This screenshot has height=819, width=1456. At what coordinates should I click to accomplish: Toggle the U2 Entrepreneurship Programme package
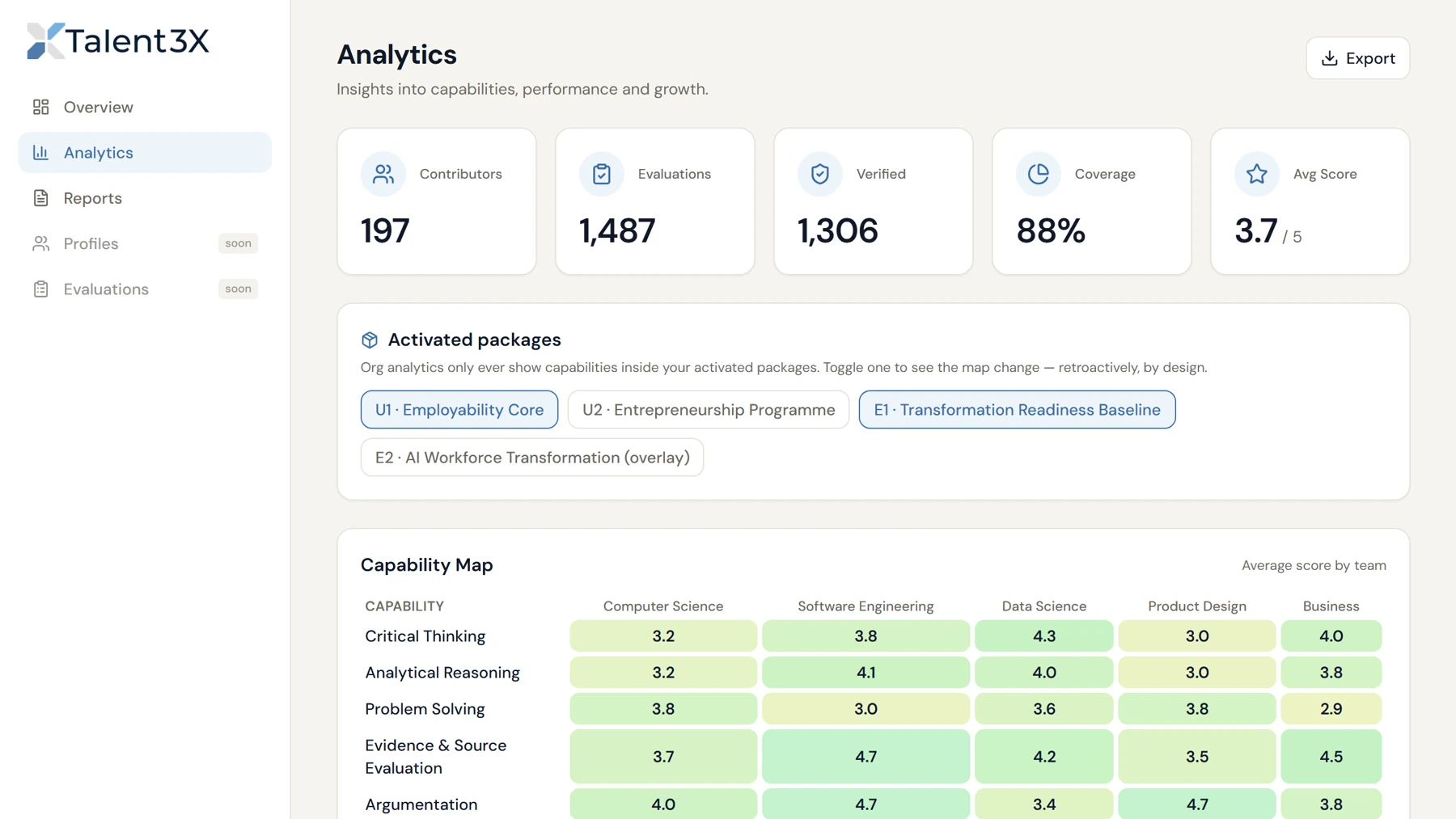click(709, 410)
